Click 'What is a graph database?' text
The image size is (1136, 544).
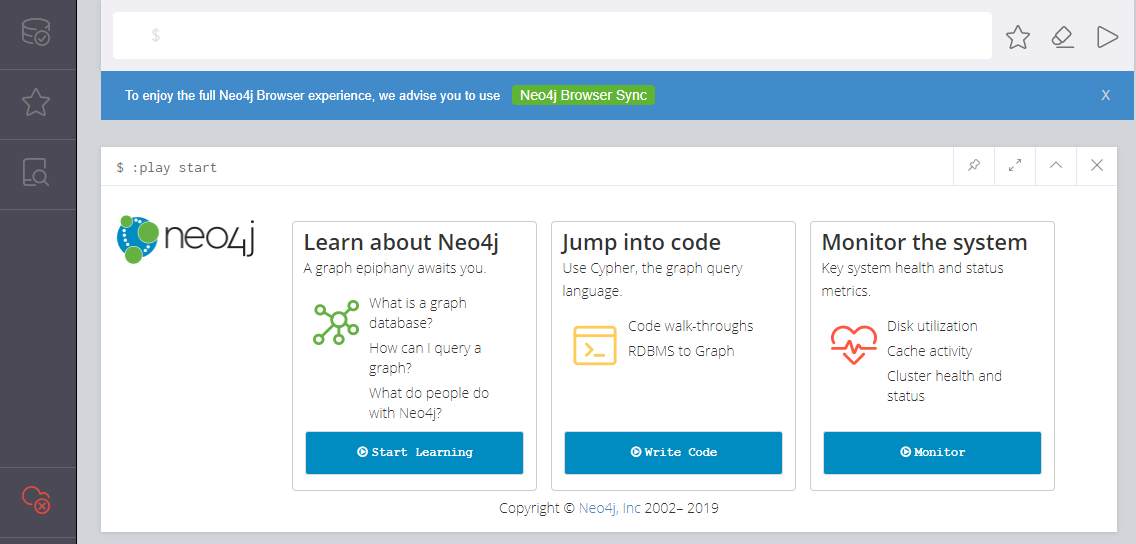click(x=418, y=312)
